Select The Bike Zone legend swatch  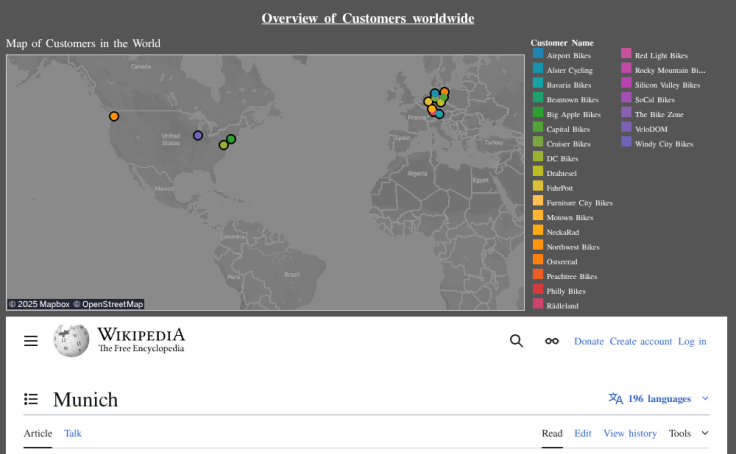[626, 112]
